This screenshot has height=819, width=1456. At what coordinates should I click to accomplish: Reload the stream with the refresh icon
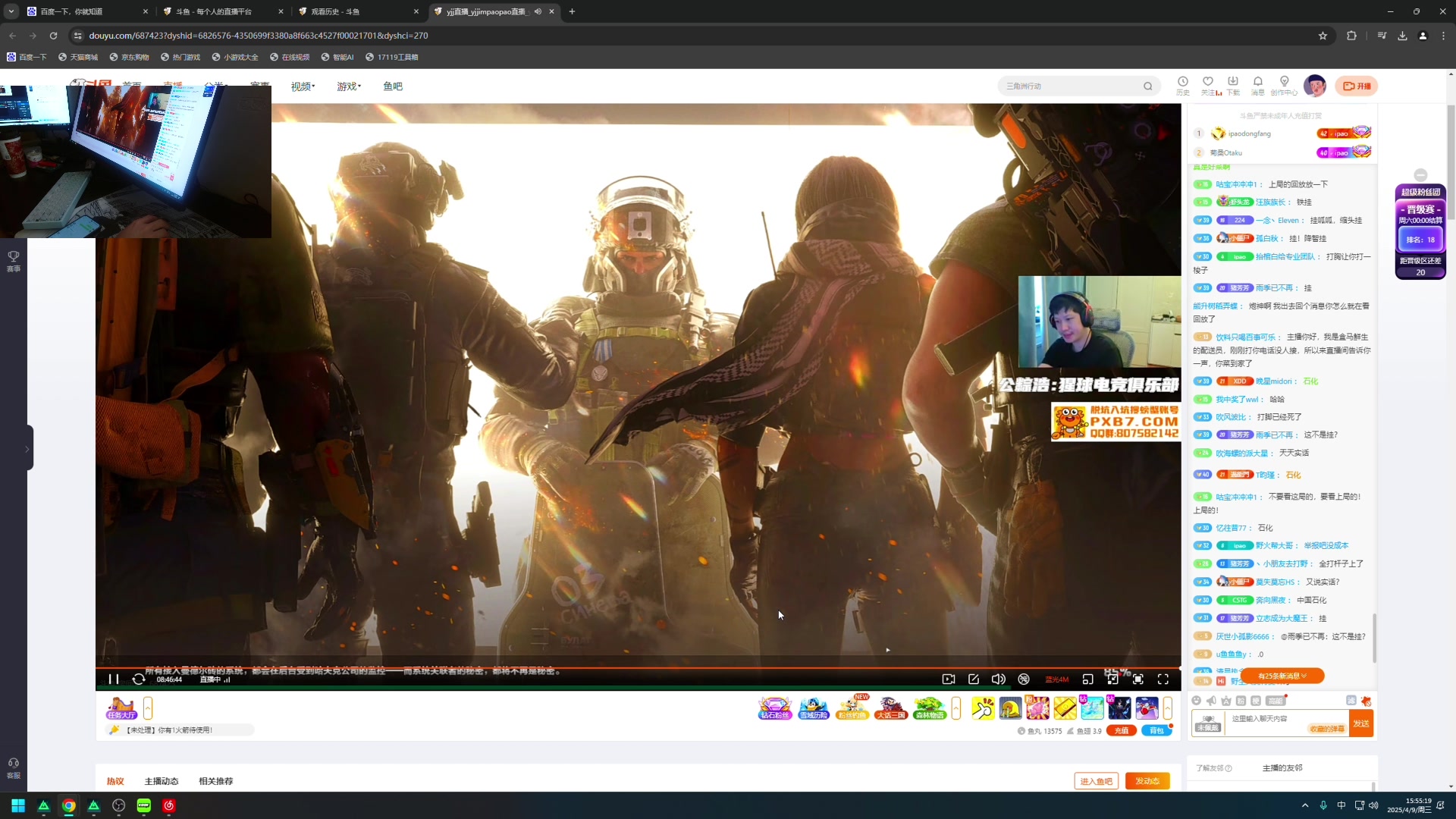(x=139, y=679)
